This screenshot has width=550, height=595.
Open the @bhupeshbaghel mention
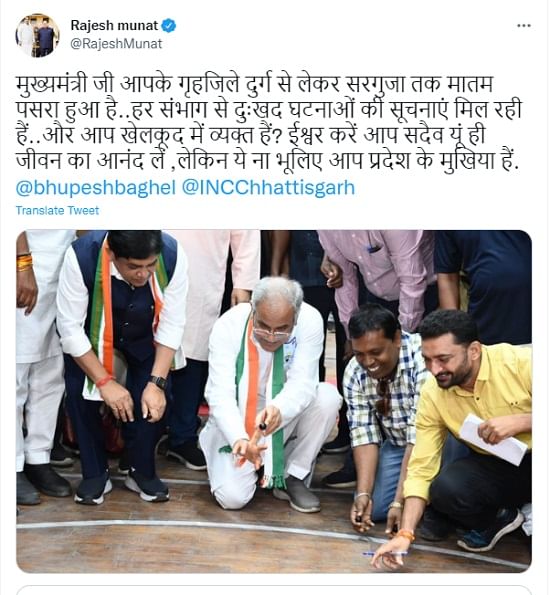96,187
